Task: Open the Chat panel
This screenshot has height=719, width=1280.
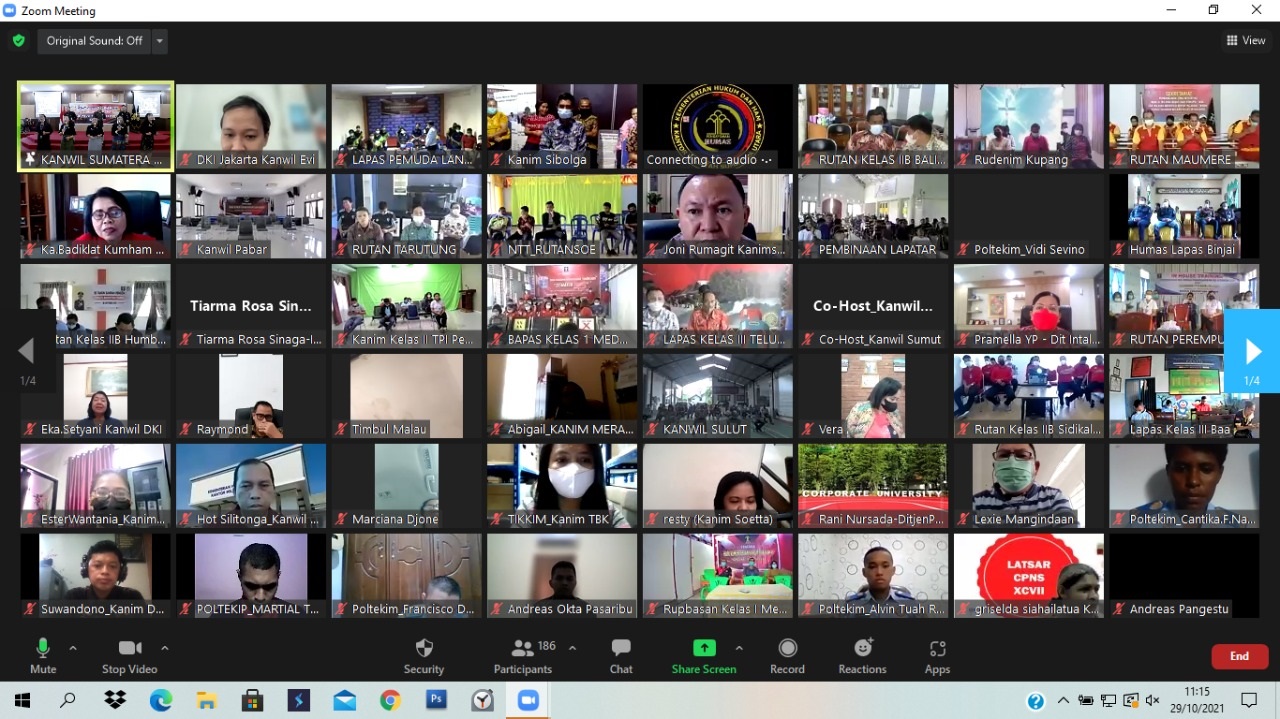Action: click(621, 649)
